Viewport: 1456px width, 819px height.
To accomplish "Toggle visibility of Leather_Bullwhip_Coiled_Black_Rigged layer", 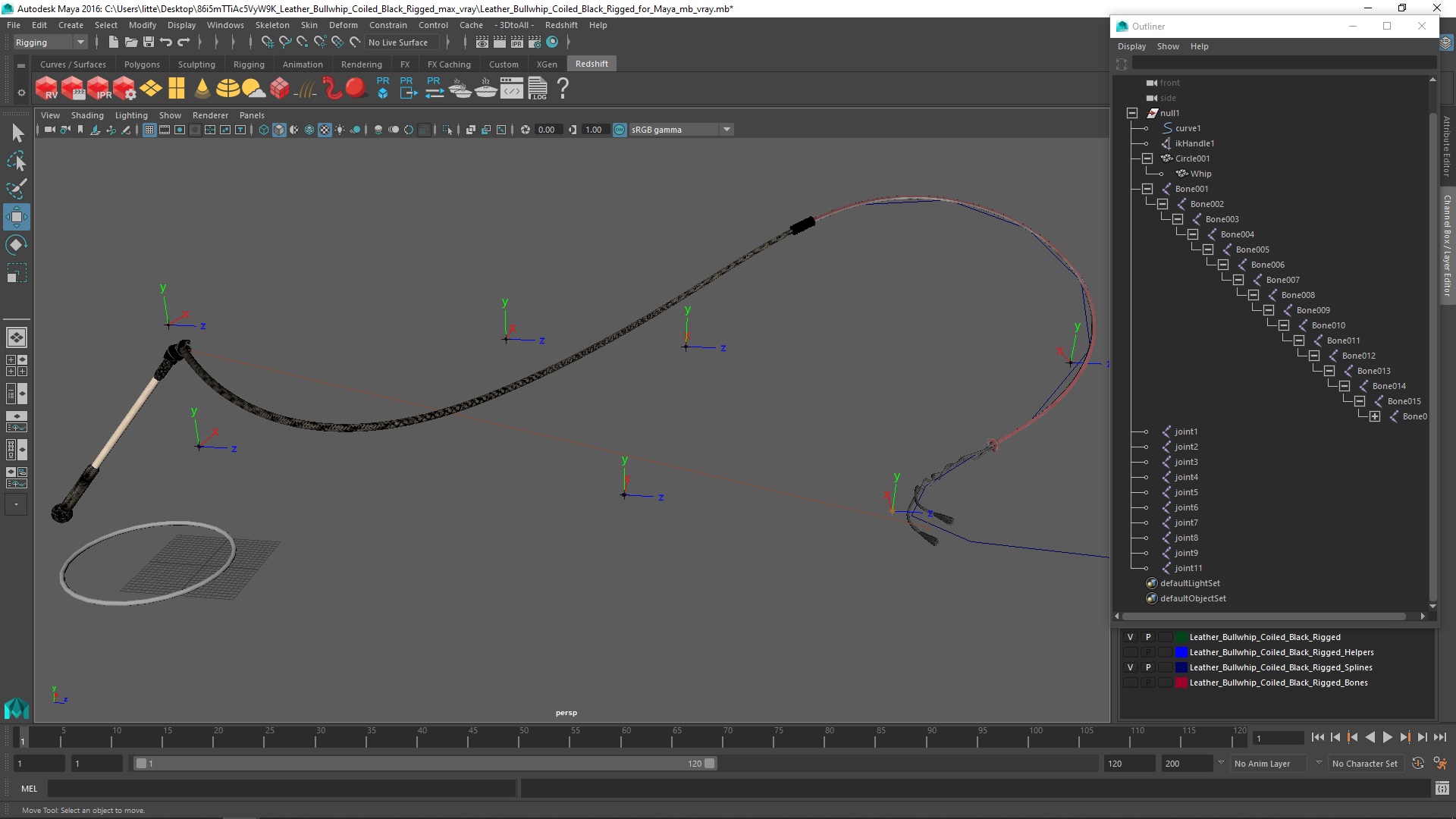I will click(x=1130, y=636).
